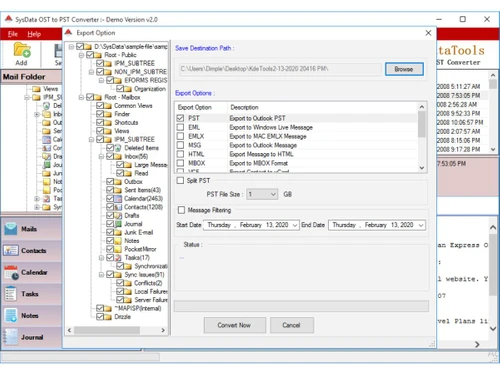Collapse the Tasks(17) tree node
Image resolution: width=500 pixels, height=375 pixels.
[101, 258]
